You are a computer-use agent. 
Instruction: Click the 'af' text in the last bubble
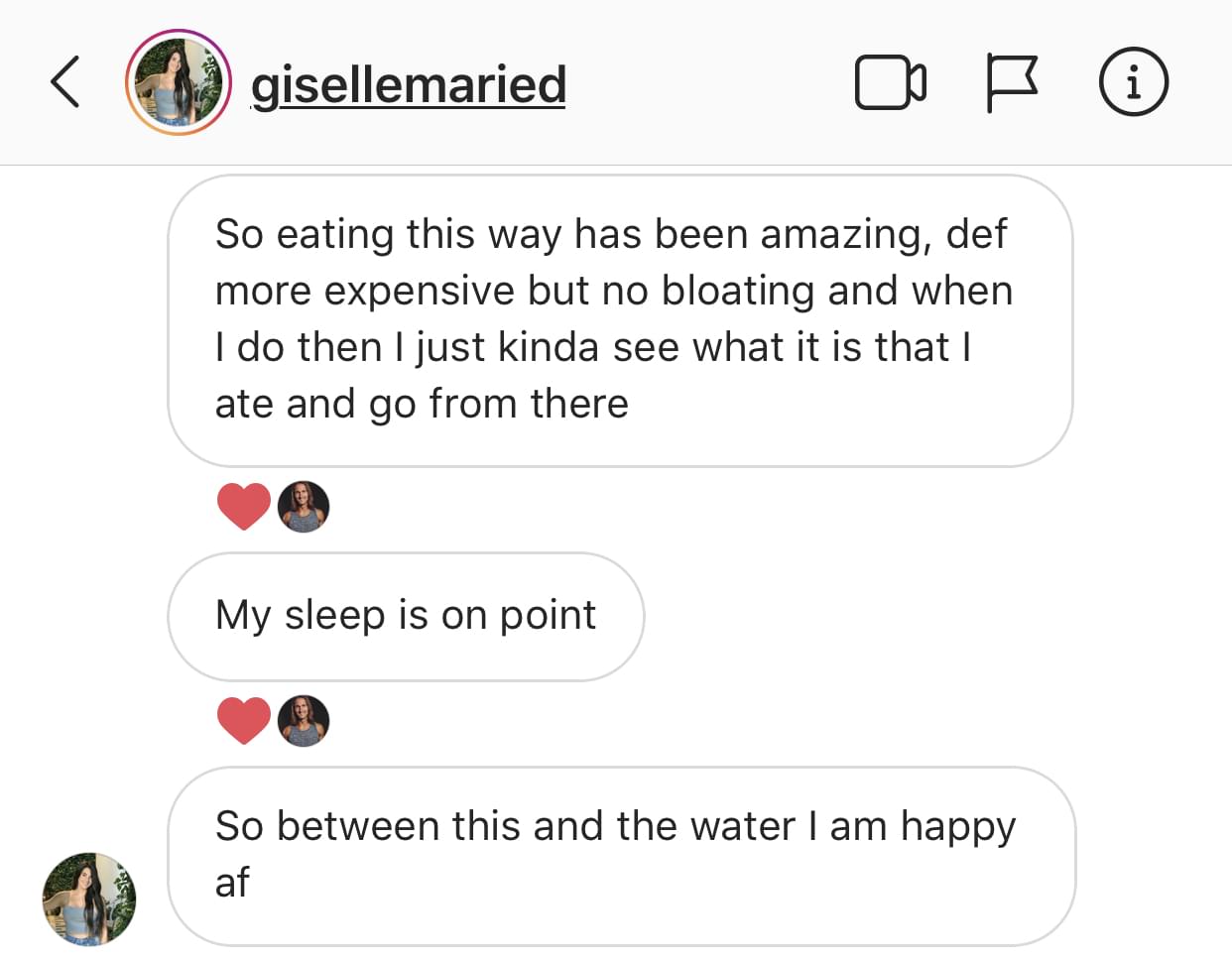pos(232,883)
